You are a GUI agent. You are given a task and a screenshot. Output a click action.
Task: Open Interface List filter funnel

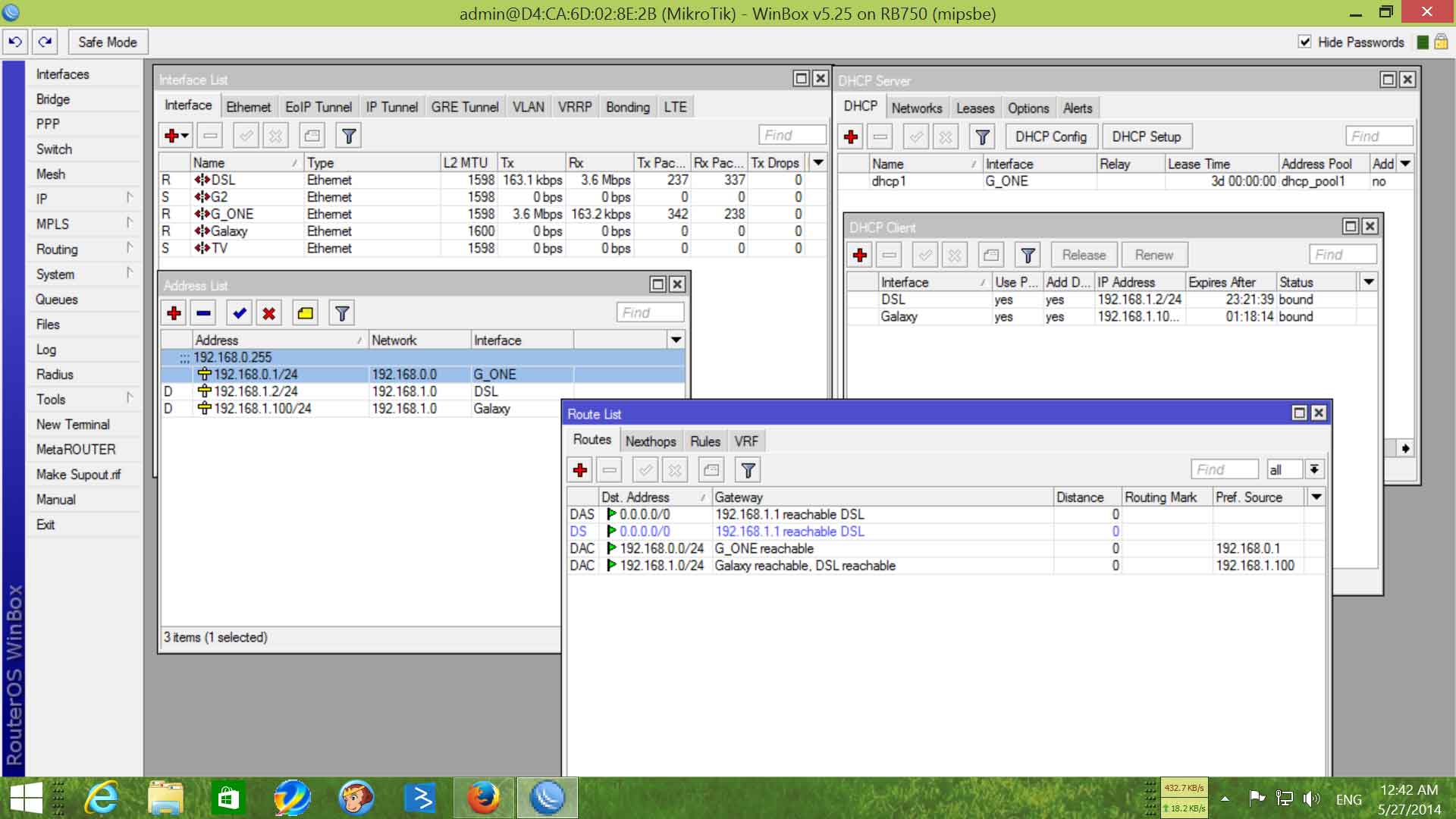pos(349,136)
